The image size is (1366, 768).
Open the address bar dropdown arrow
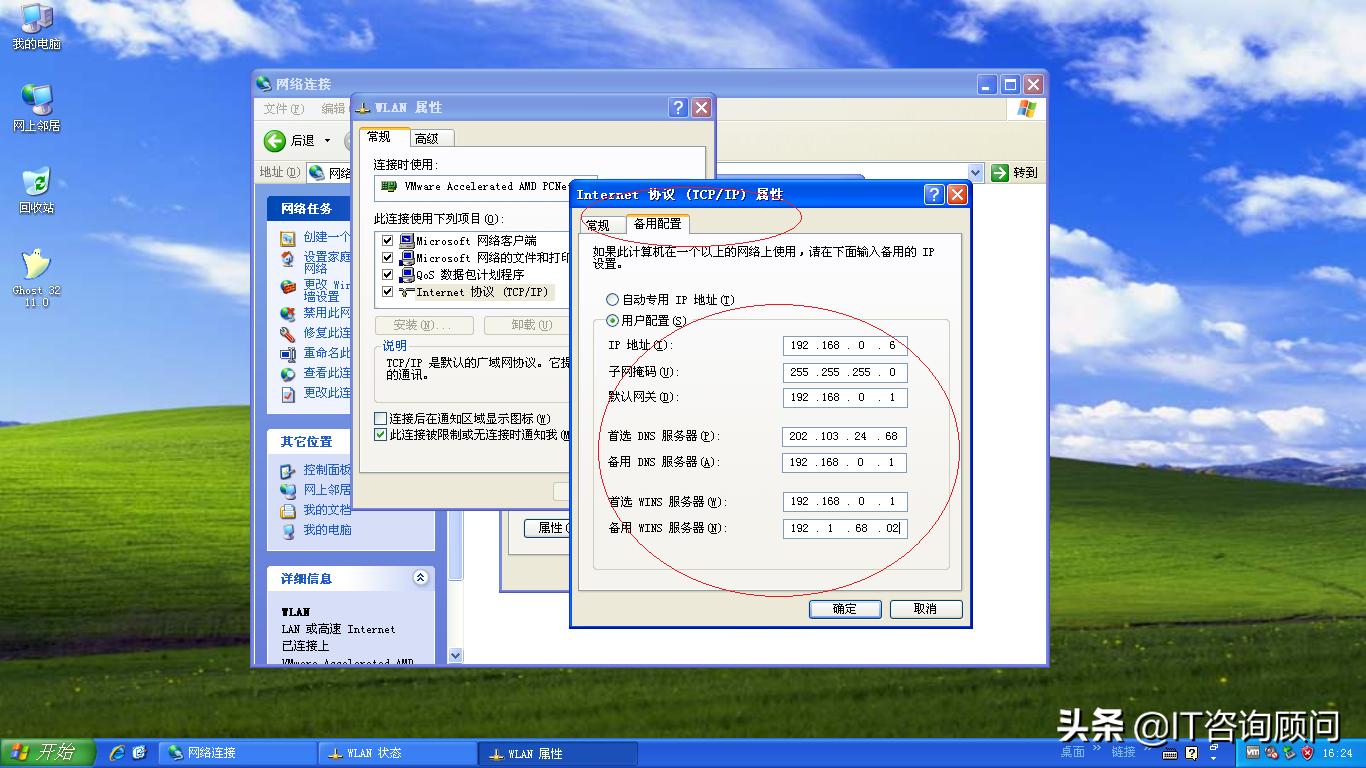click(977, 172)
